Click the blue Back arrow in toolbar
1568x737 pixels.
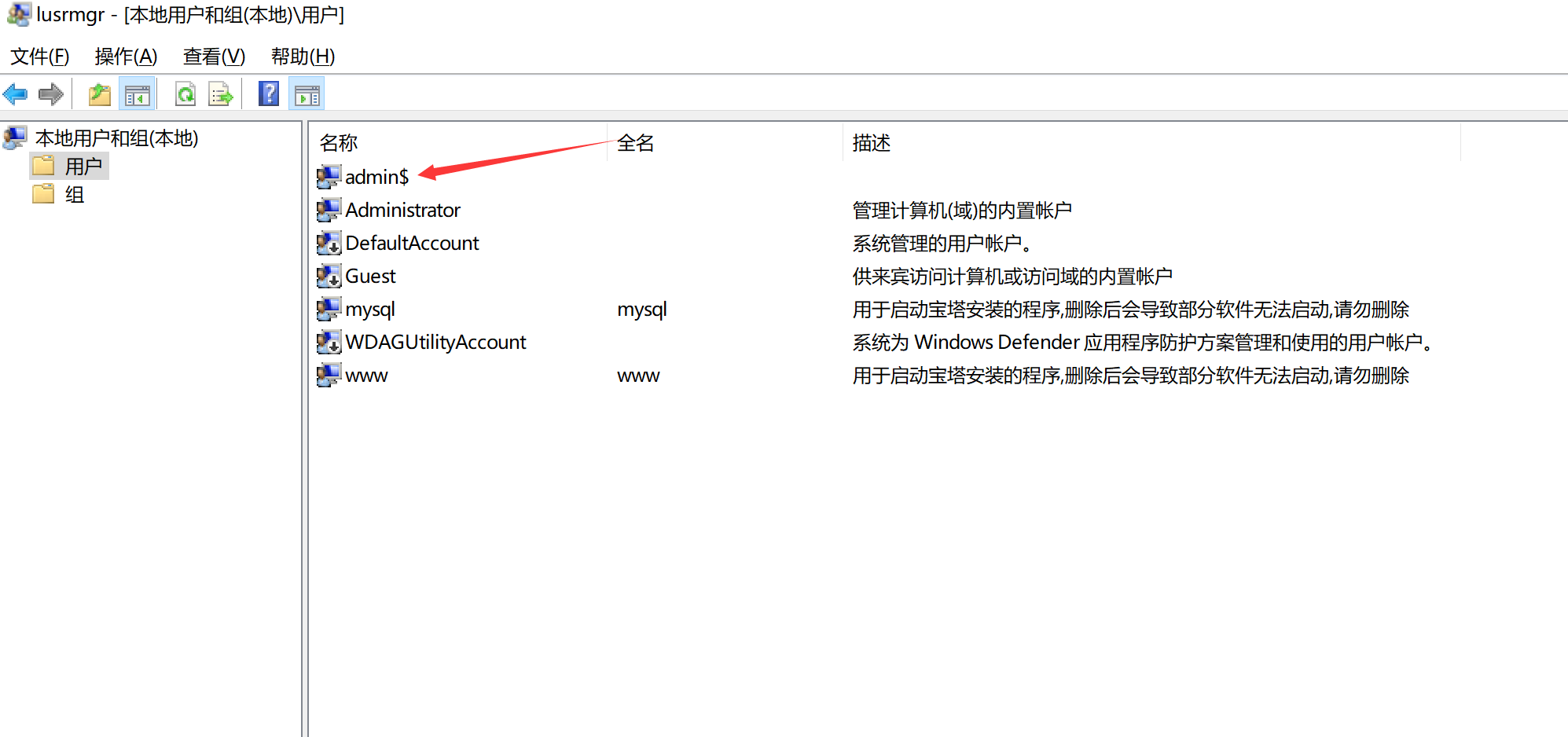(16, 95)
